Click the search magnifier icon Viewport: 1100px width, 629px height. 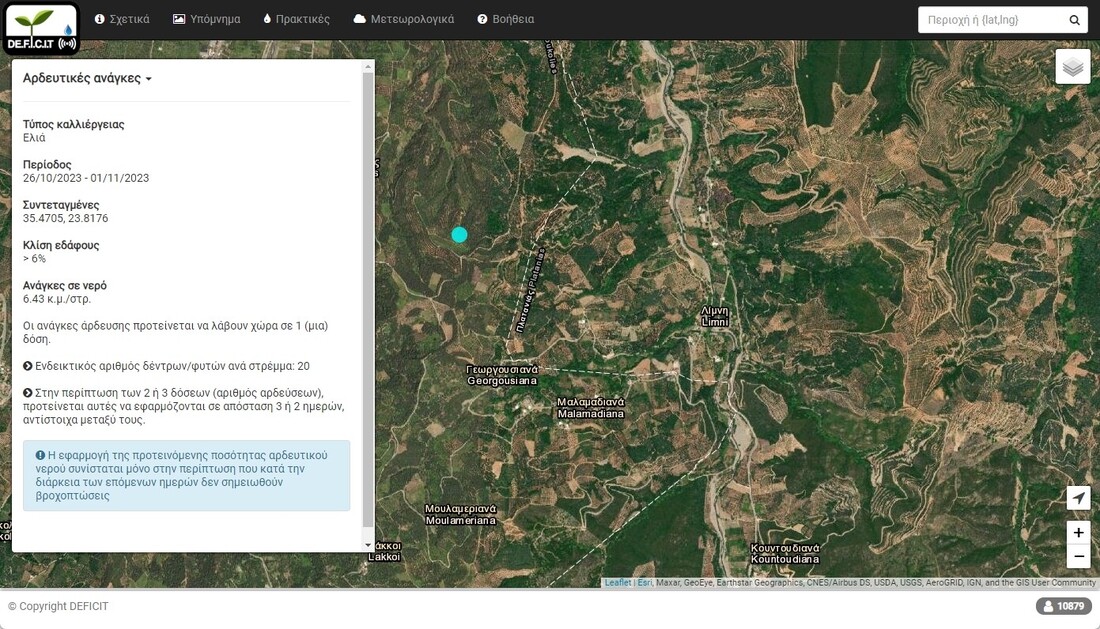[1075, 20]
